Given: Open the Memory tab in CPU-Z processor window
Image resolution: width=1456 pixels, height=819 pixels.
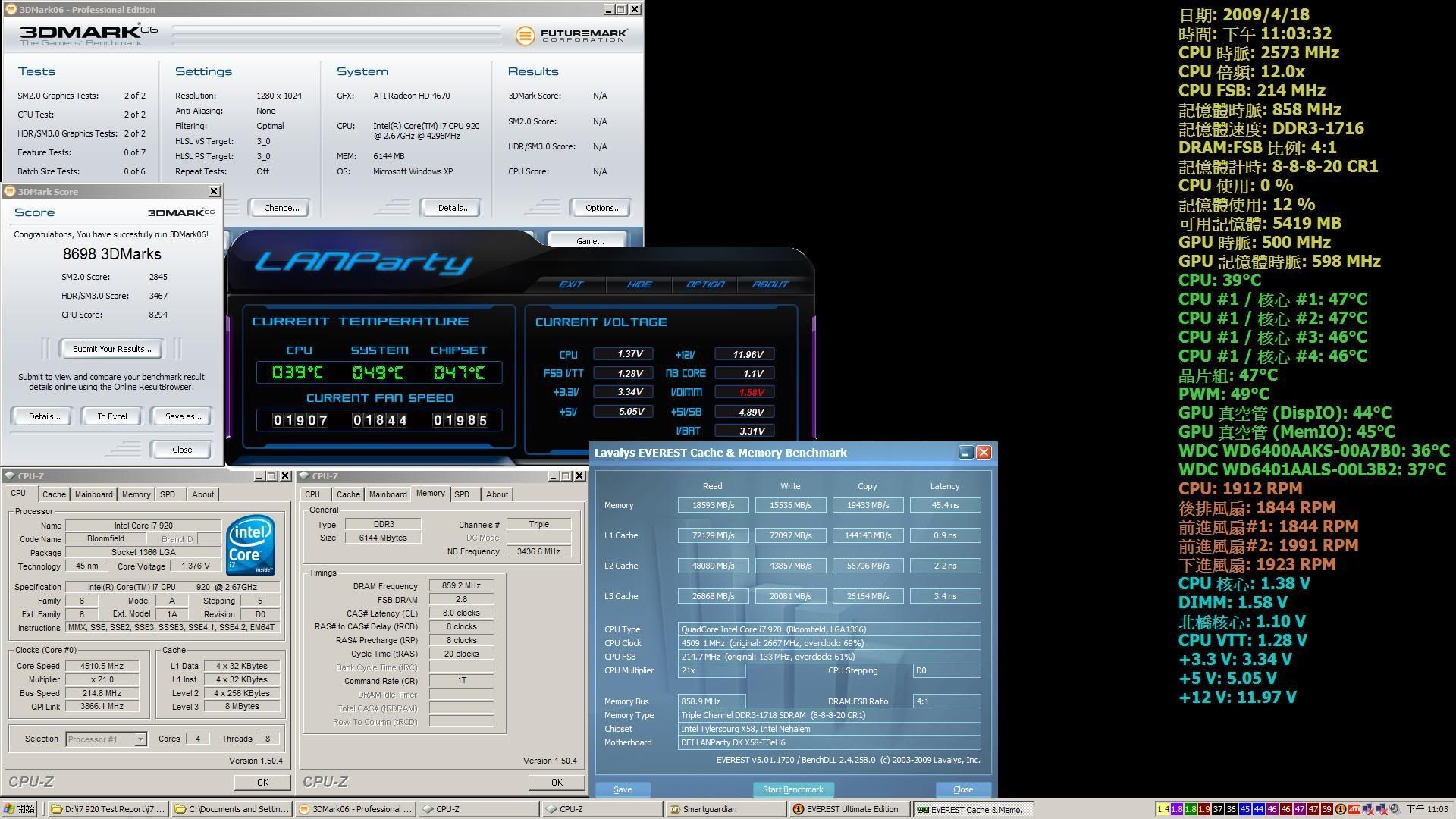Looking at the screenshot, I should click(x=136, y=494).
